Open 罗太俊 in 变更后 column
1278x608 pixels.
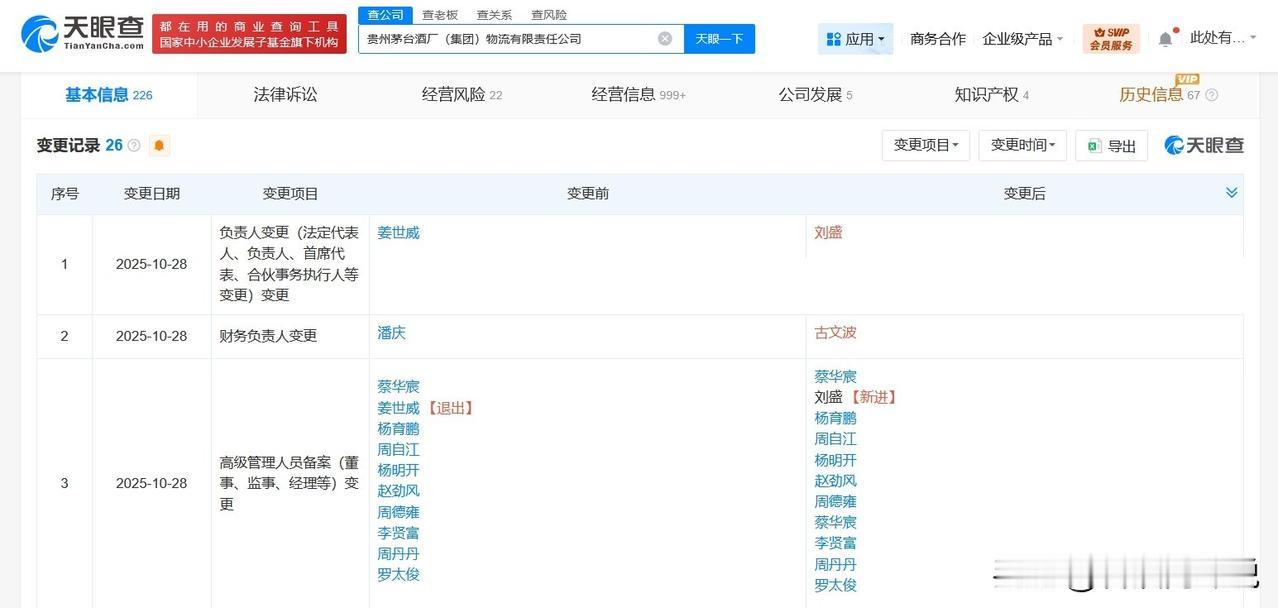pos(835,585)
